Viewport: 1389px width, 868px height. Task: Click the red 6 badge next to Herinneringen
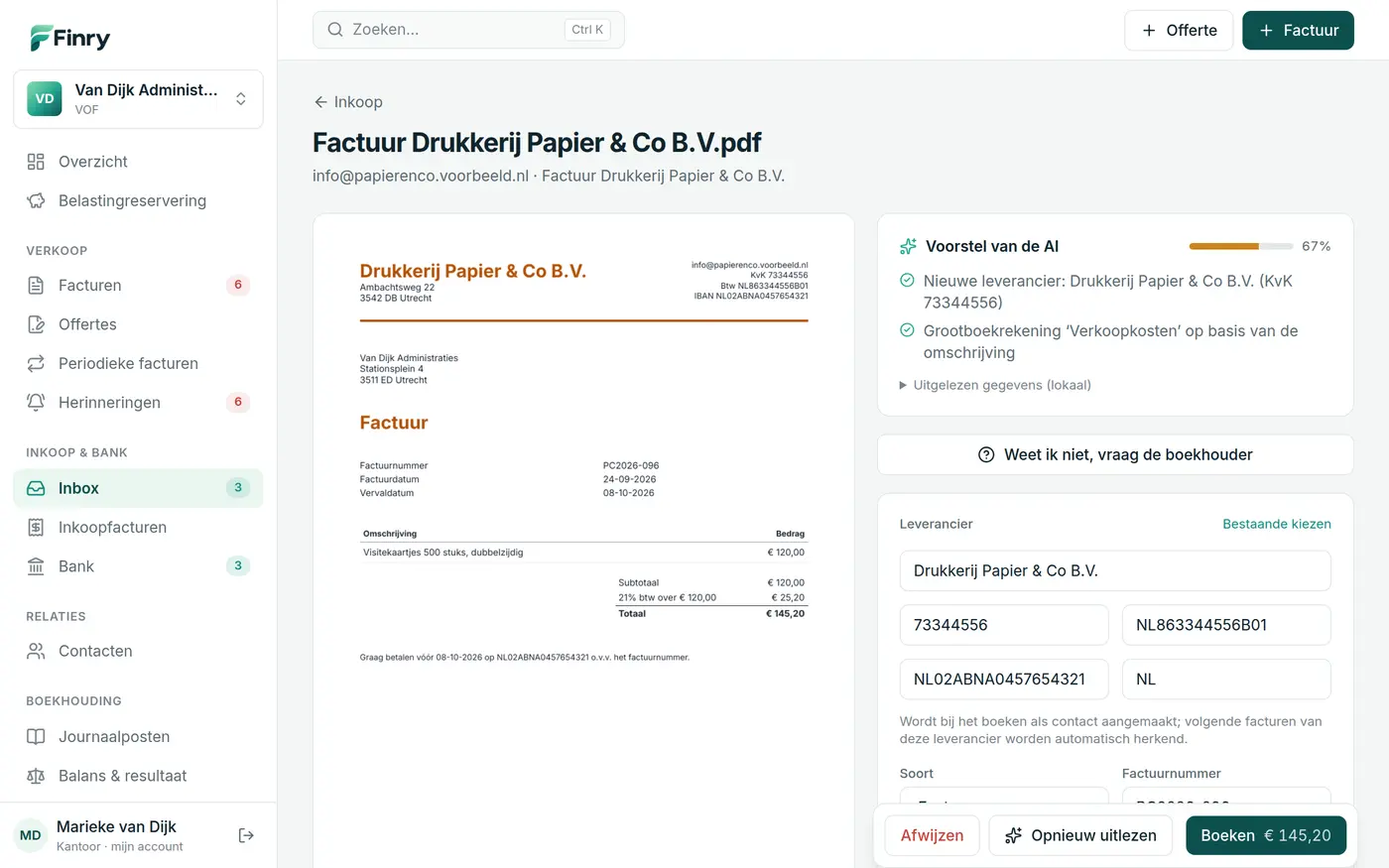coord(238,403)
